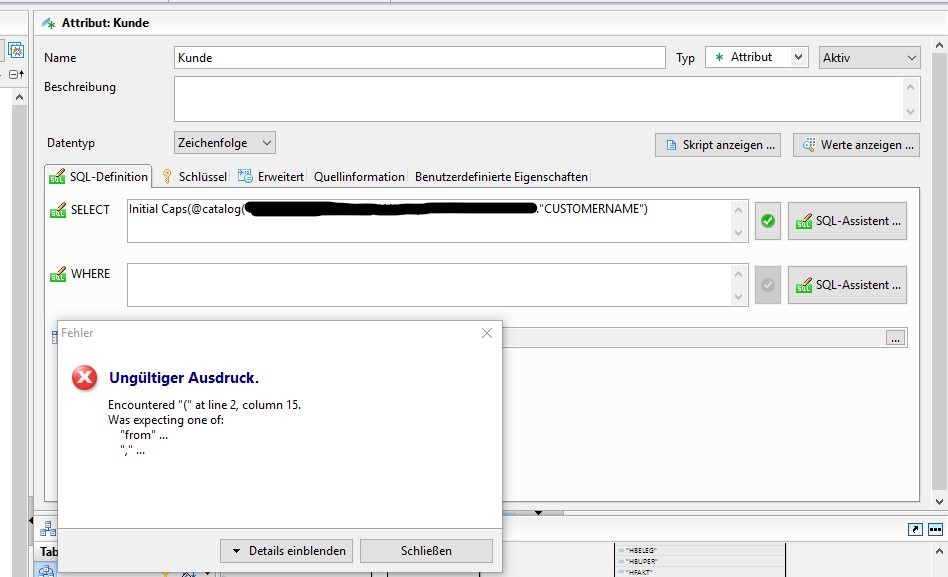Click the Ungültiger Ausdruck error heading
Viewport: 948px width, 577px height.
pyautogui.click(x=184, y=378)
